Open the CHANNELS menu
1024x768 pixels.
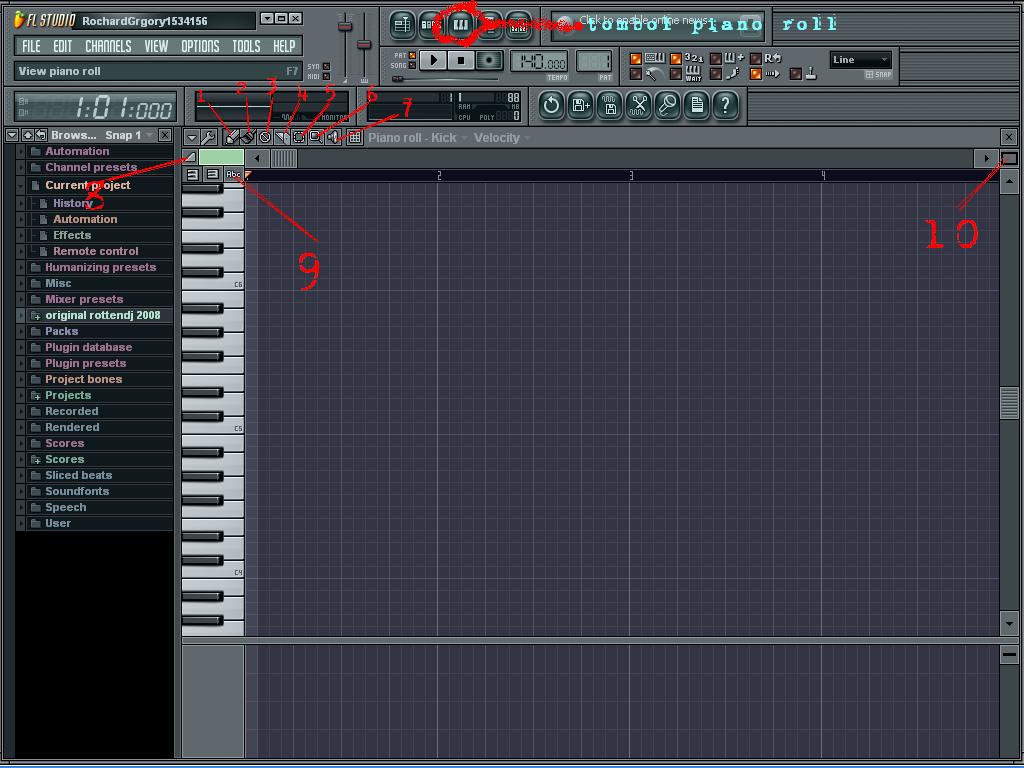coord(108,45)
